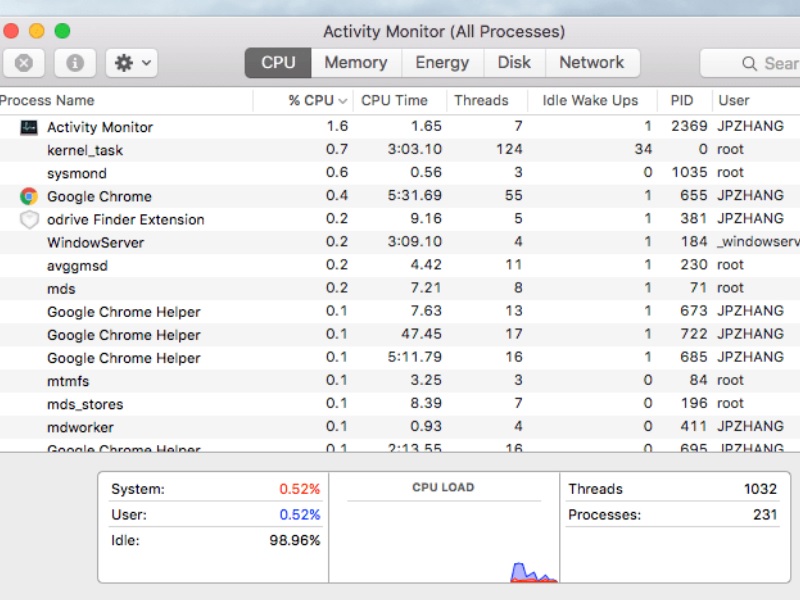Select the Network tab
Image resolution: width=800 pixels, height=600 pixels.
(591, 62)
